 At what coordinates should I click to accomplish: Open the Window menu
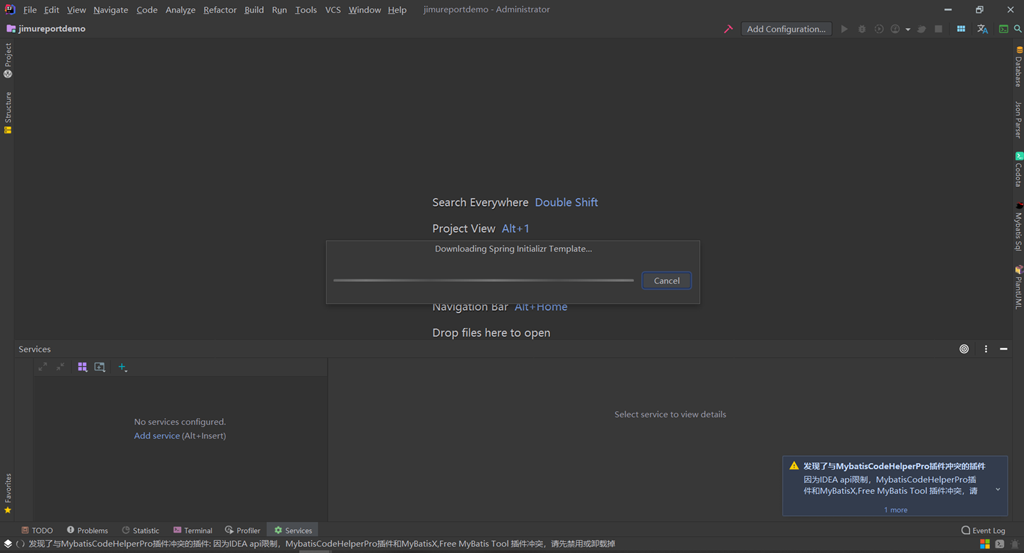(364, 10)
